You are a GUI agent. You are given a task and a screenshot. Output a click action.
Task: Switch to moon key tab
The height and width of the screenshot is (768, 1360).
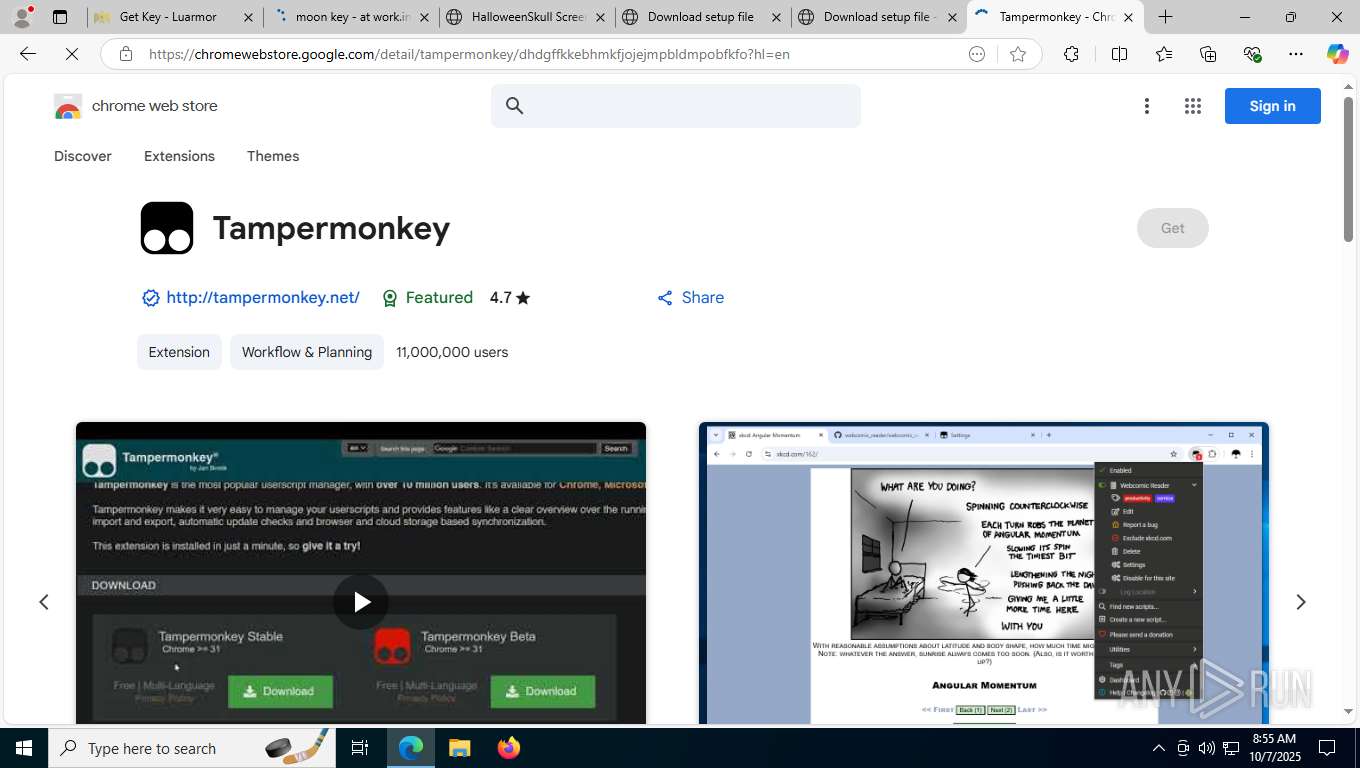(x=352, y=17)
